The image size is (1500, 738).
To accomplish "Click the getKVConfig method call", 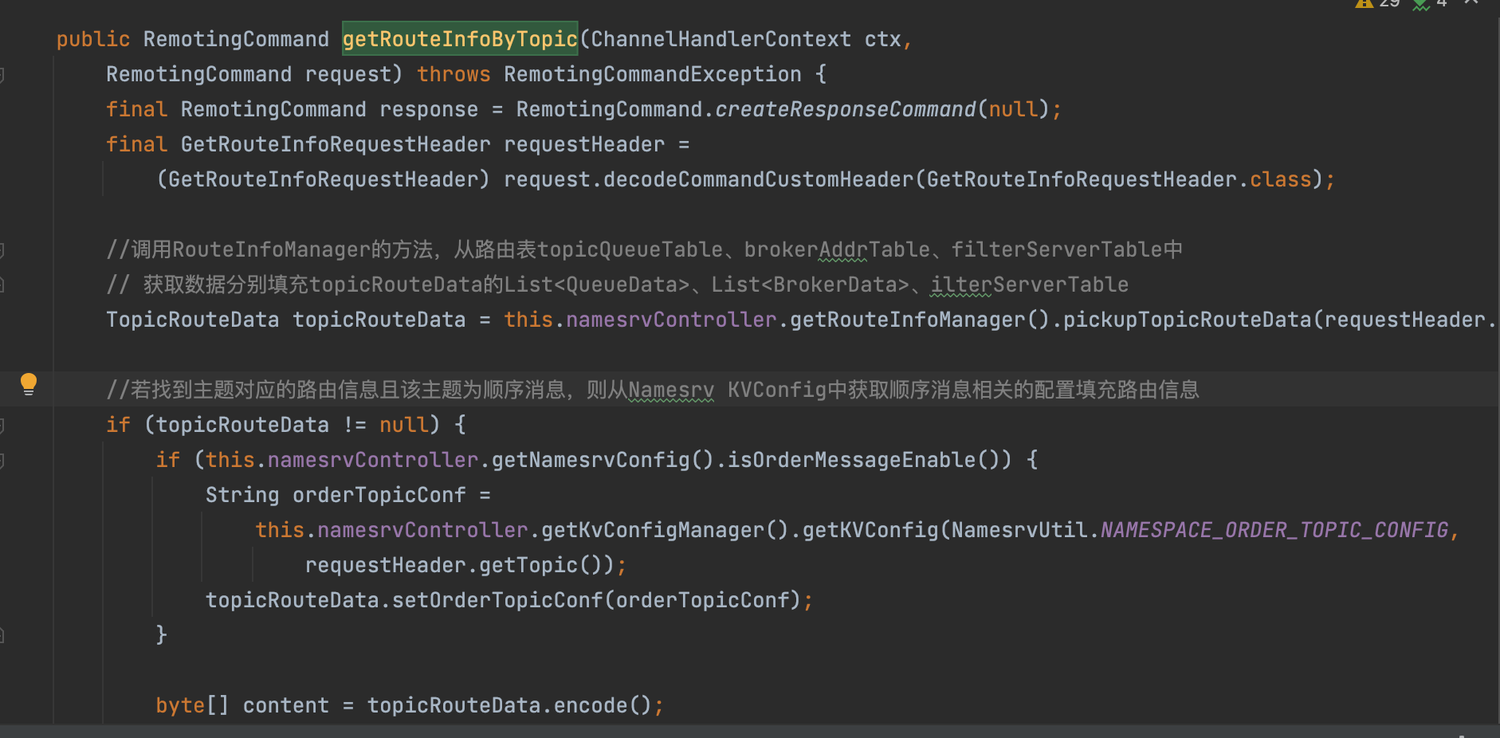I will (870, 529).
